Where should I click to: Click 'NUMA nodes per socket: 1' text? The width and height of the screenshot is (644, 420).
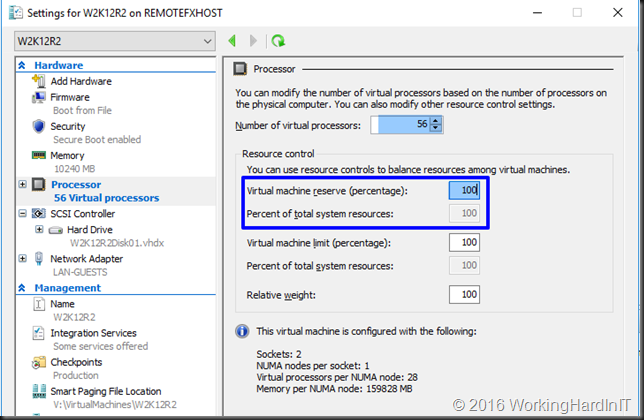313,365
